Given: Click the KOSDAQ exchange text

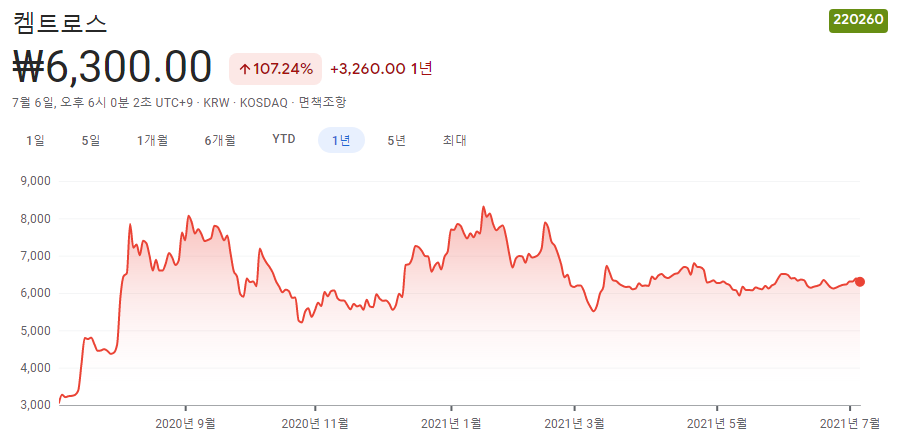Looking at the screenshot, I should 264,103.
